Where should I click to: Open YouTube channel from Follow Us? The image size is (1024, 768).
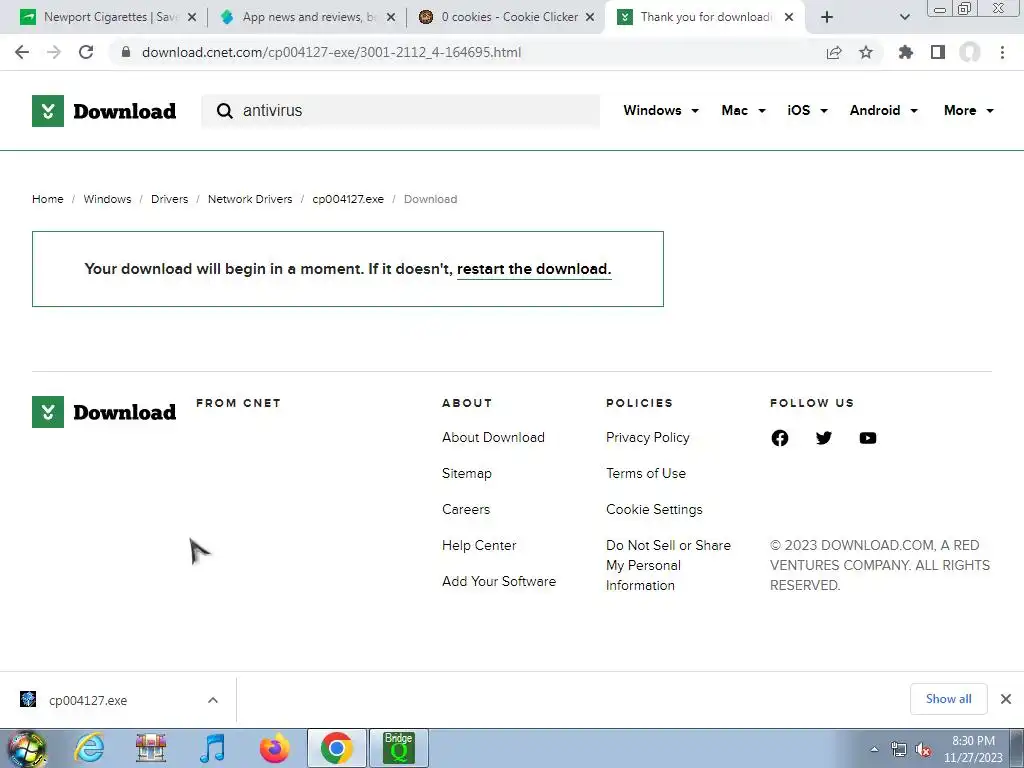coord(868,438)
